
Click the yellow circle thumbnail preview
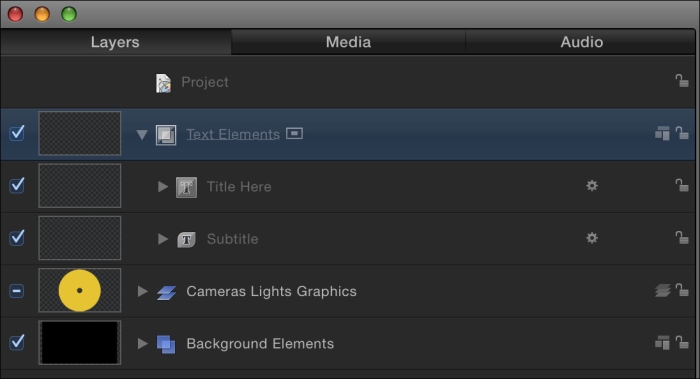point(79,290)
